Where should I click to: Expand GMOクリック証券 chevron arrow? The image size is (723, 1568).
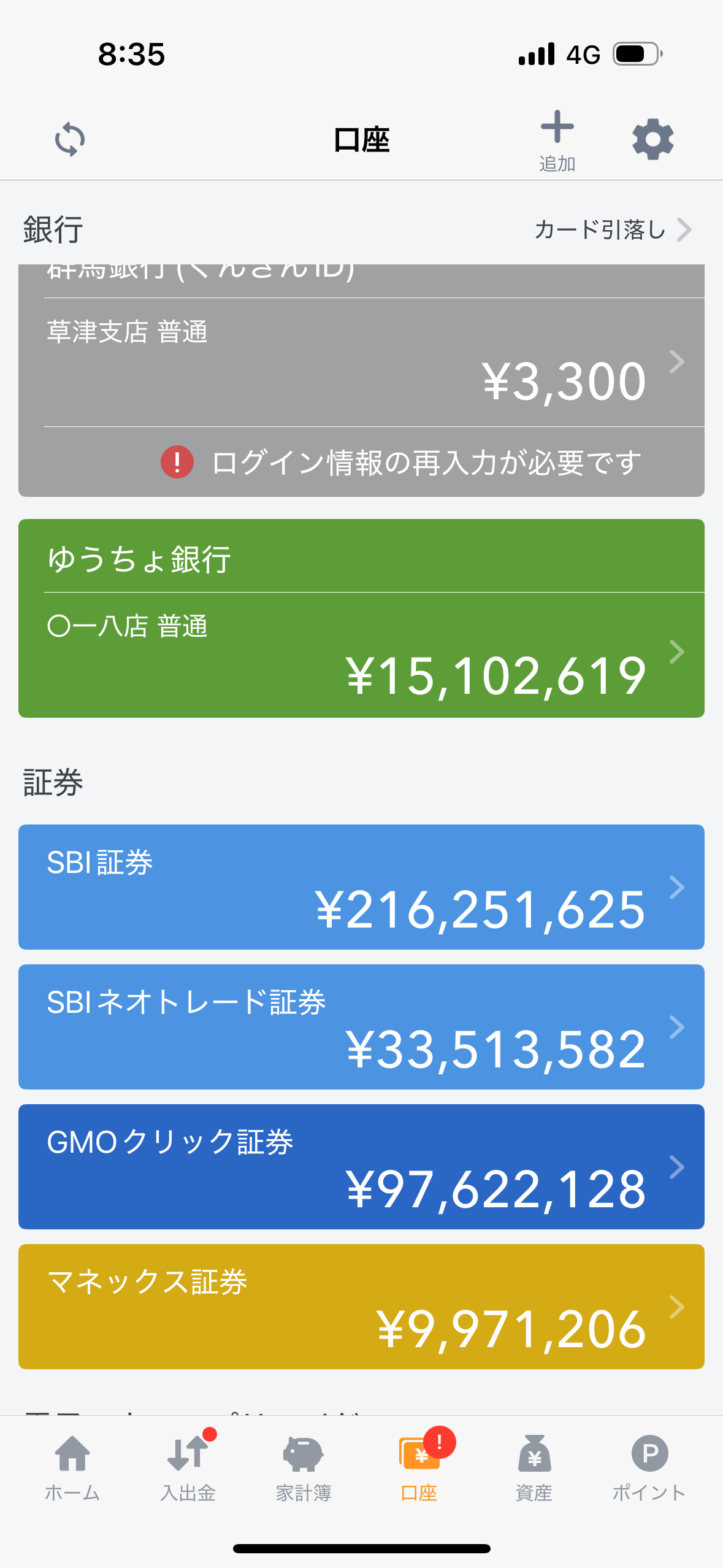tap(676, 1167)
